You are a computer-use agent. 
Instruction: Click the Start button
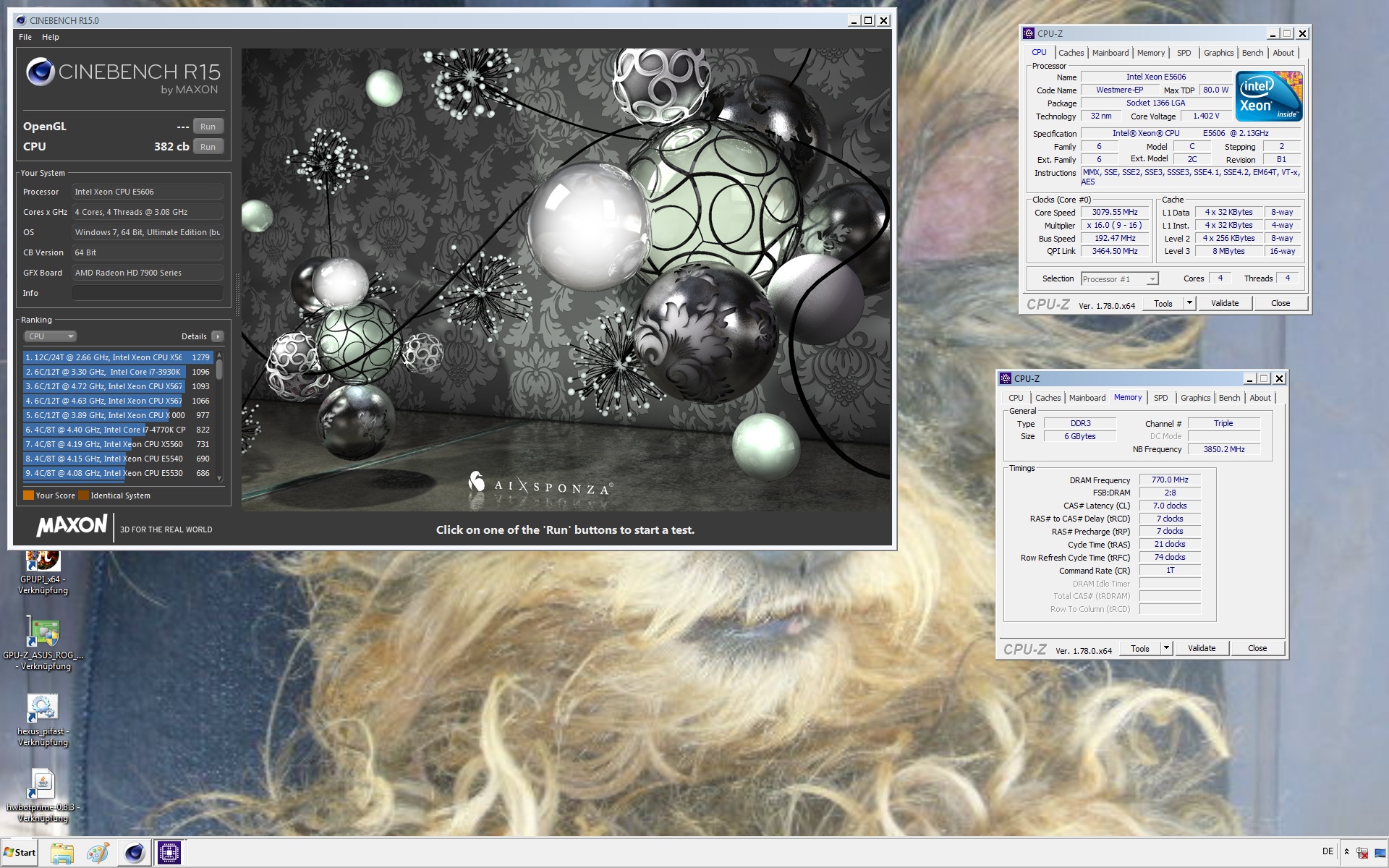[20, 853]
